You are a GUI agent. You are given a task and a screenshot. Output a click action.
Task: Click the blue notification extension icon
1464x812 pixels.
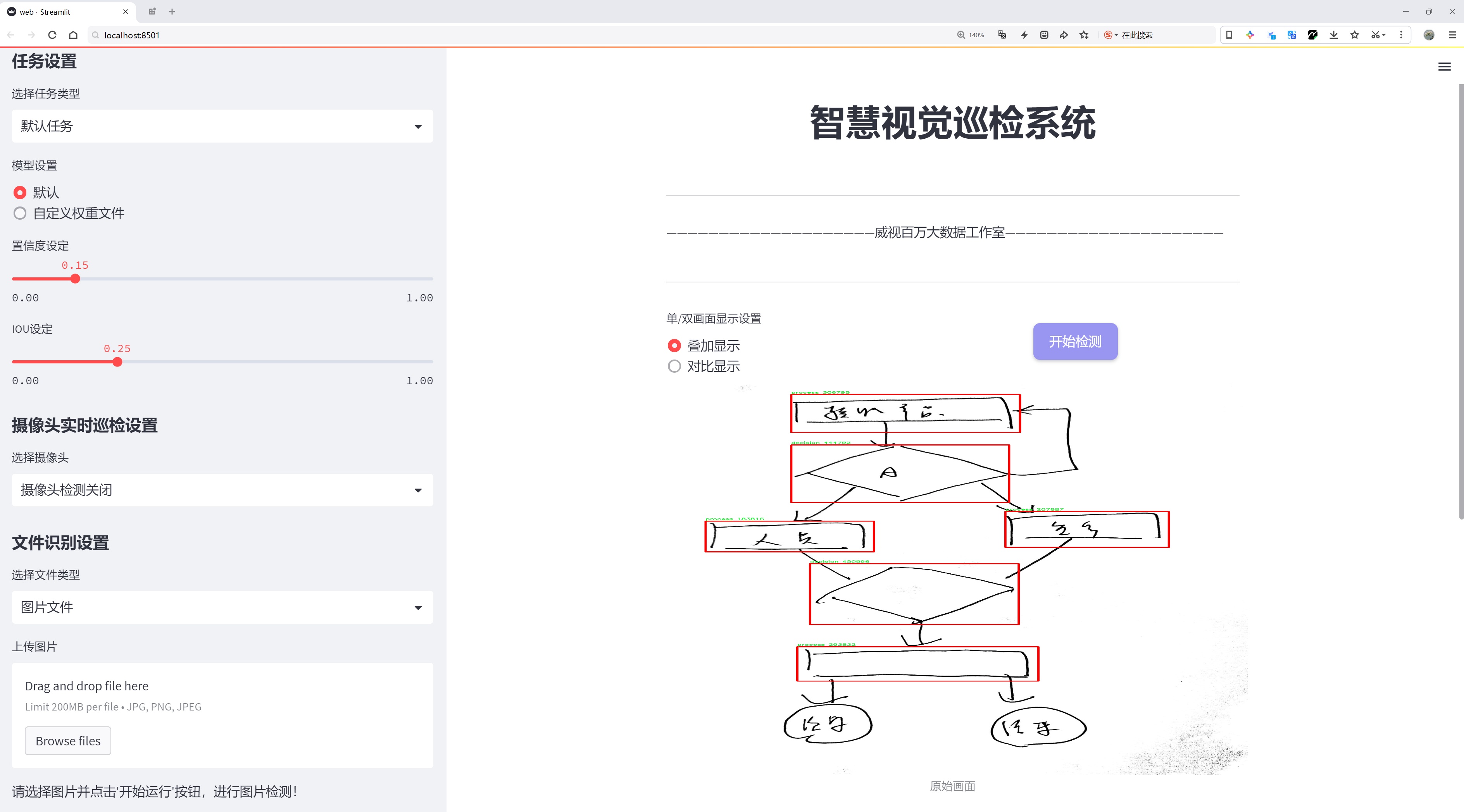[x=1271, y=35]
